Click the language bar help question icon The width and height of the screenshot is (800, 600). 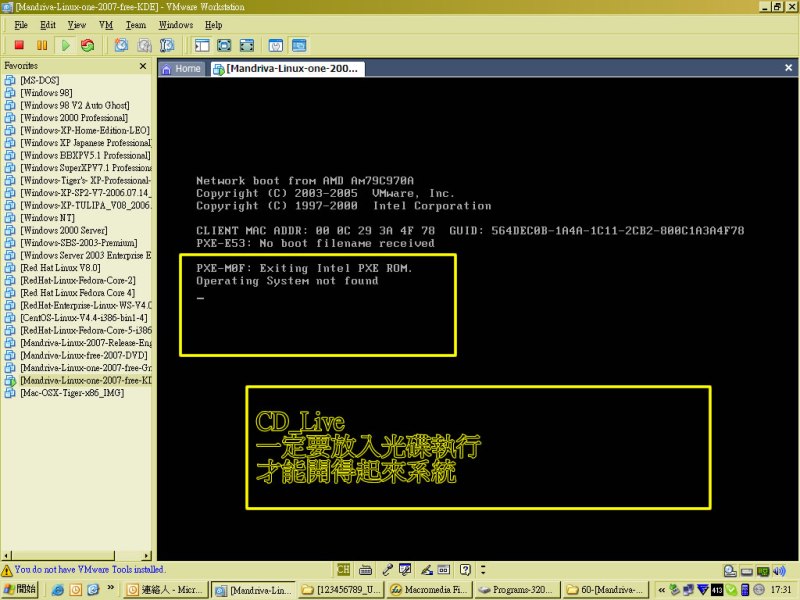pos(465,569)
